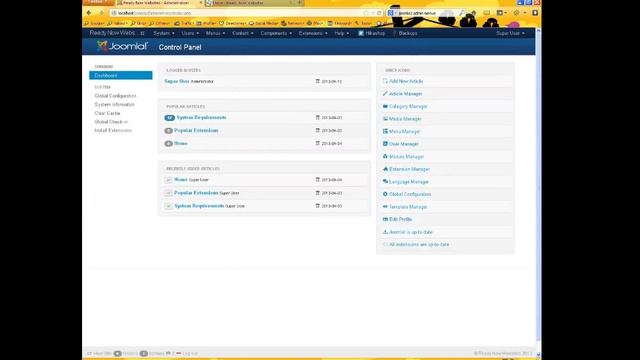Click the bookmark star in address bar
640x360 pixels.
pyautogui.click(x=366, y=13)
